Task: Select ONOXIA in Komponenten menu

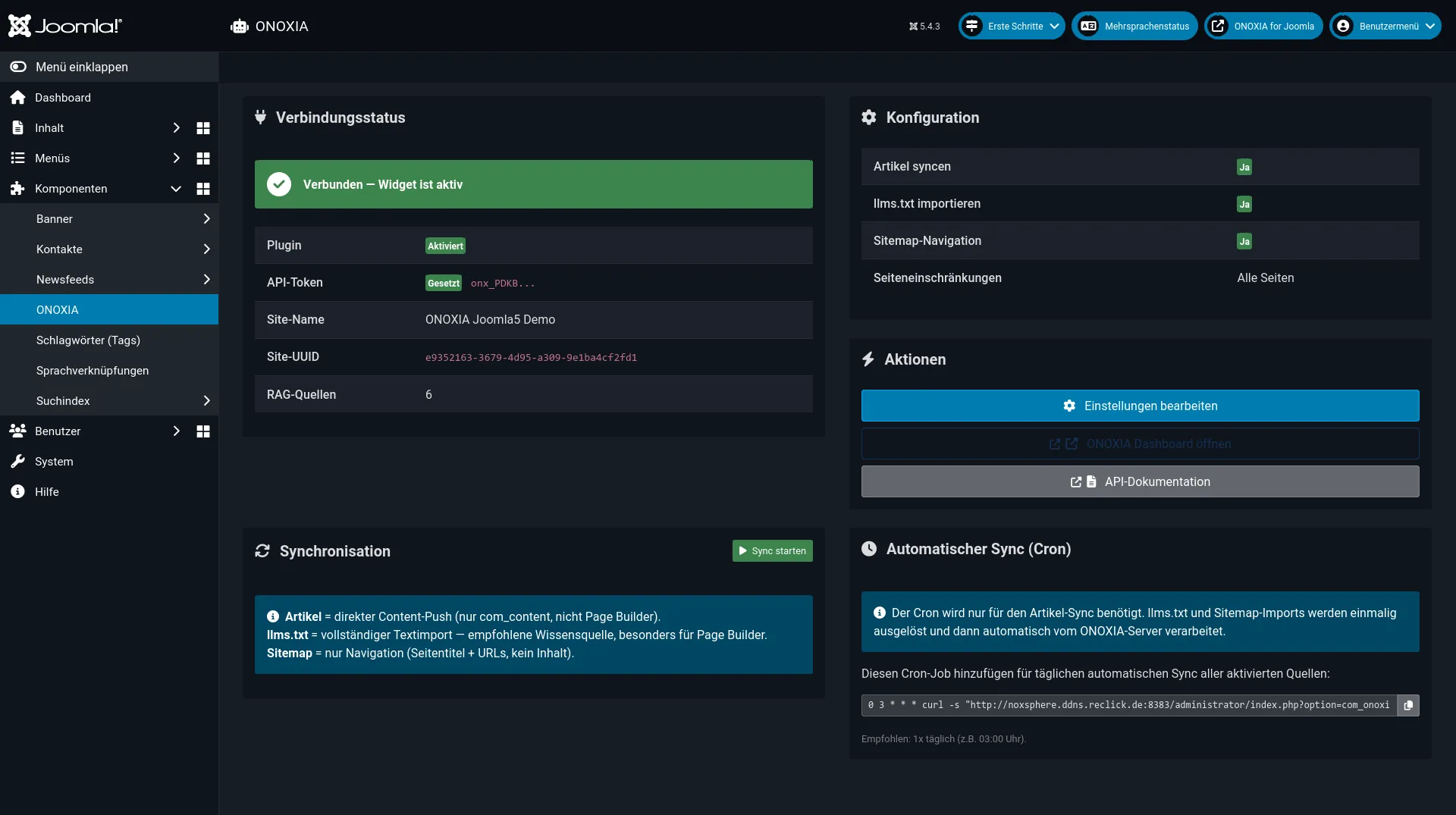Action: [109, 310]
